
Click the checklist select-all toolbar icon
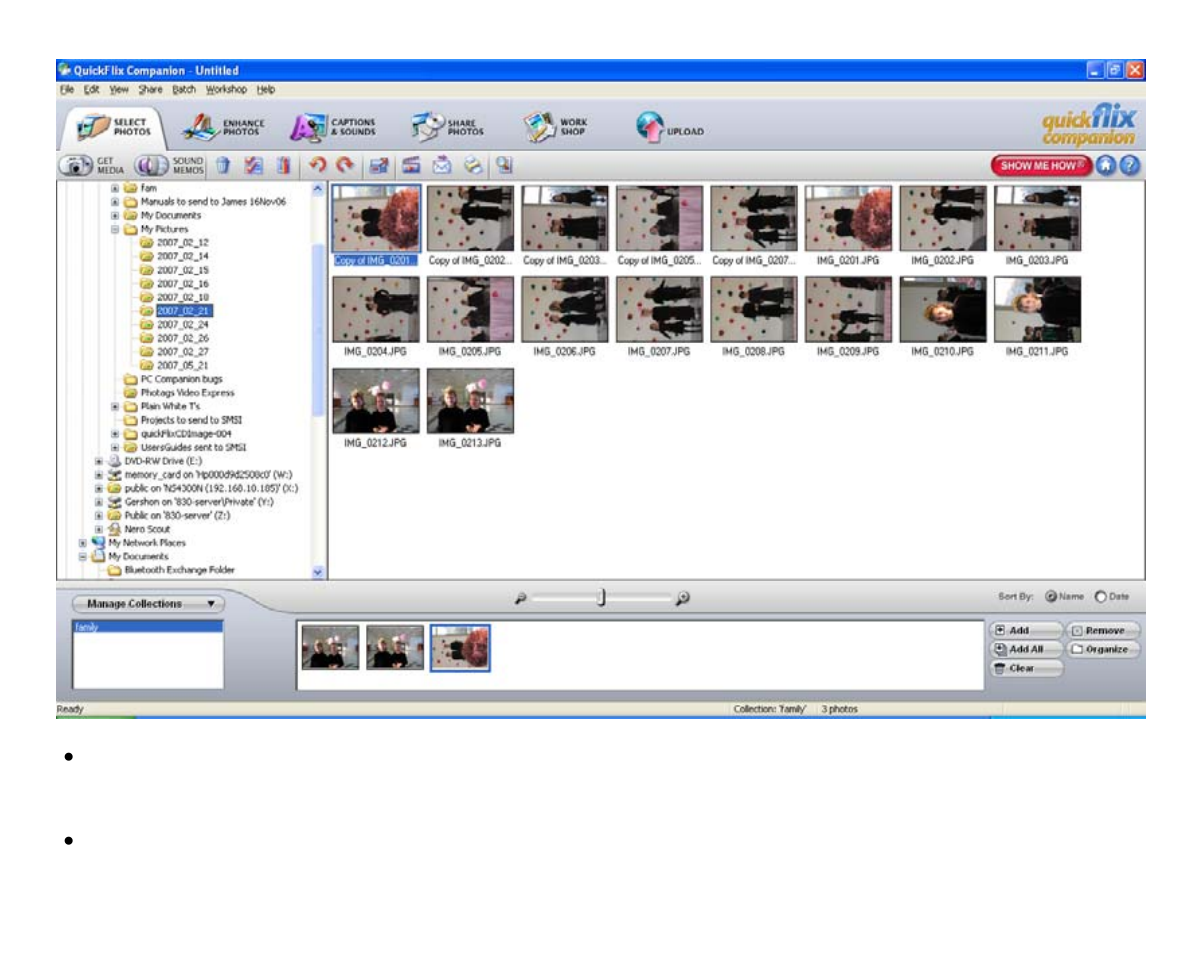pos(253,165)
